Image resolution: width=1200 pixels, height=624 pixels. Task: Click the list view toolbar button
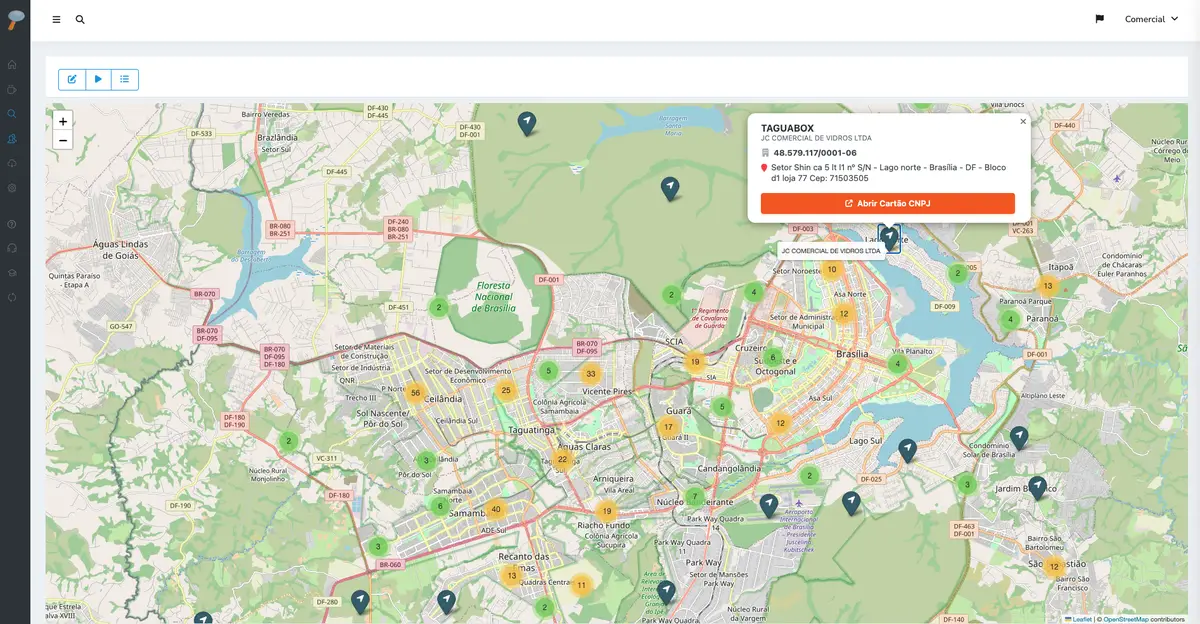coord(125,79)
